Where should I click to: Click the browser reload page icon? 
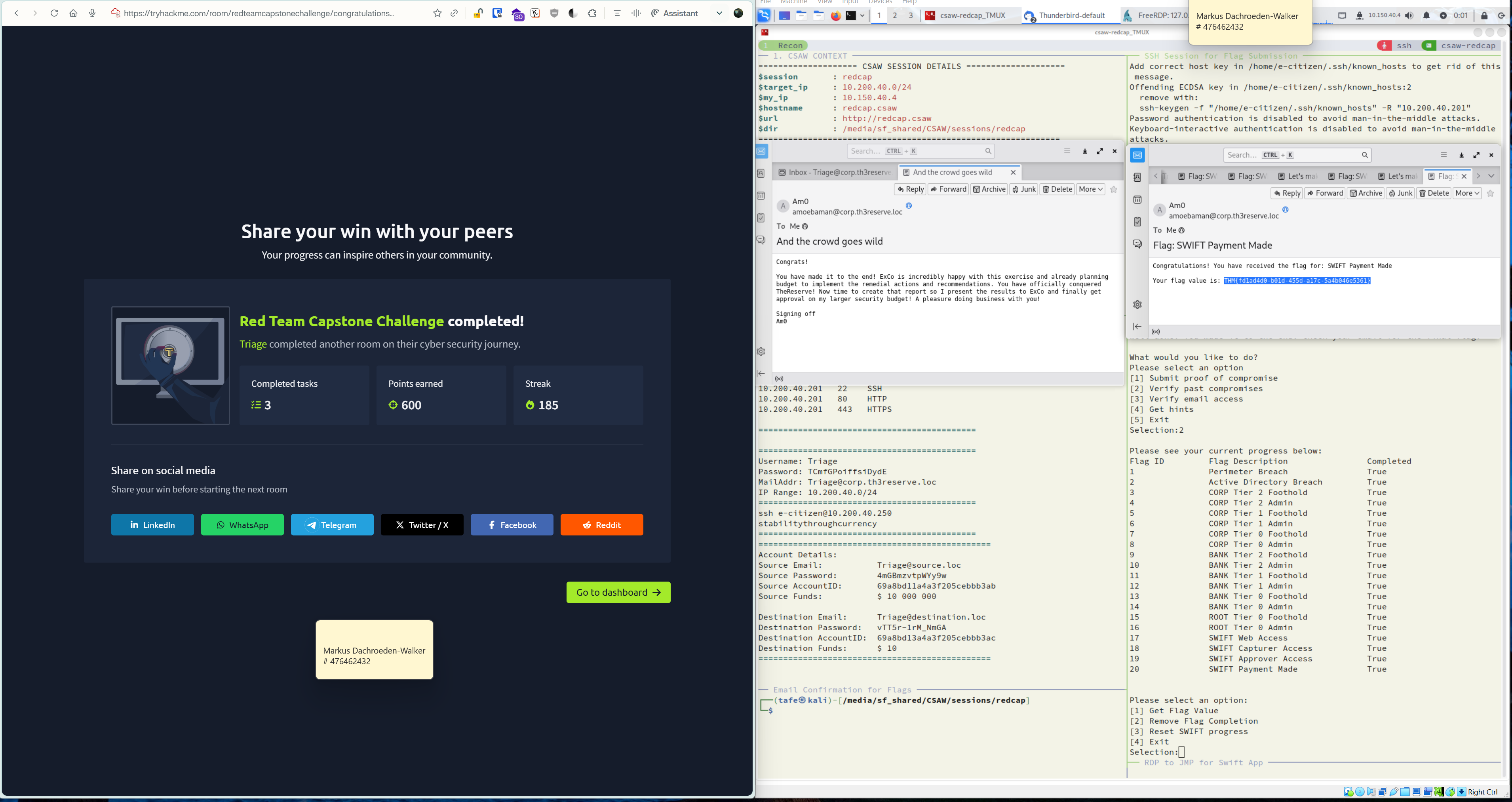[54, 13]
